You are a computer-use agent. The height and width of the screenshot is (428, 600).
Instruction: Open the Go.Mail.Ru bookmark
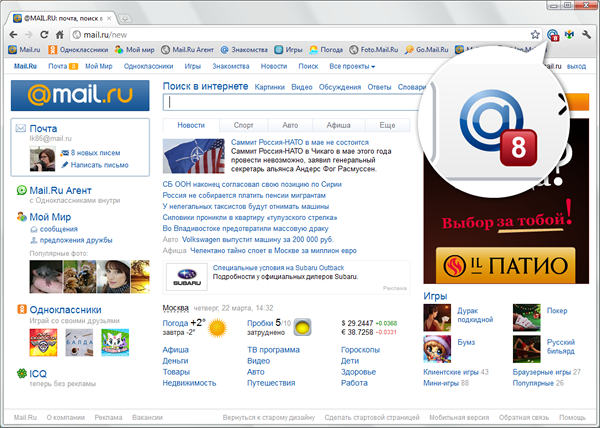[x=427, y=50]
